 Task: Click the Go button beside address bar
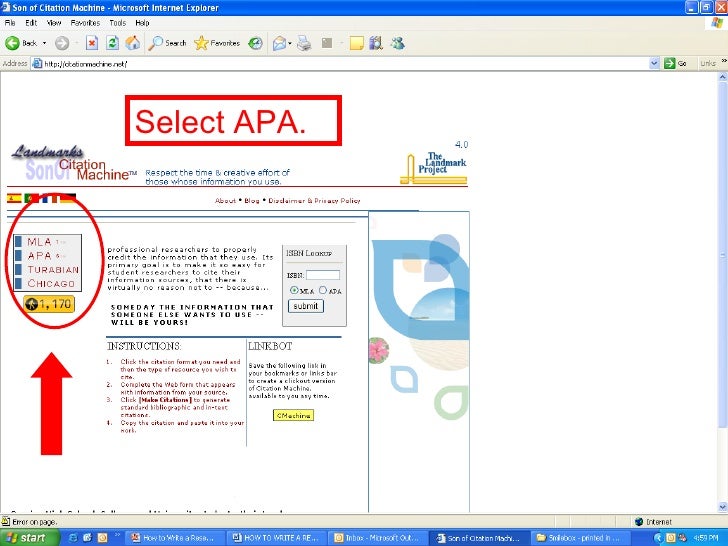676,64
